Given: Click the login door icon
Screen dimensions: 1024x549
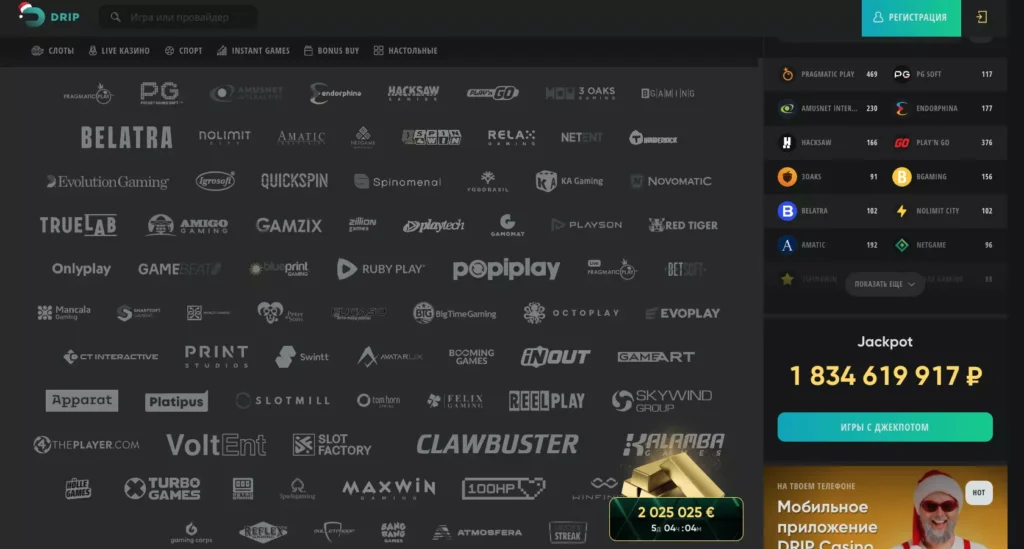Looking at the screenshot, I should coord(982,17).
